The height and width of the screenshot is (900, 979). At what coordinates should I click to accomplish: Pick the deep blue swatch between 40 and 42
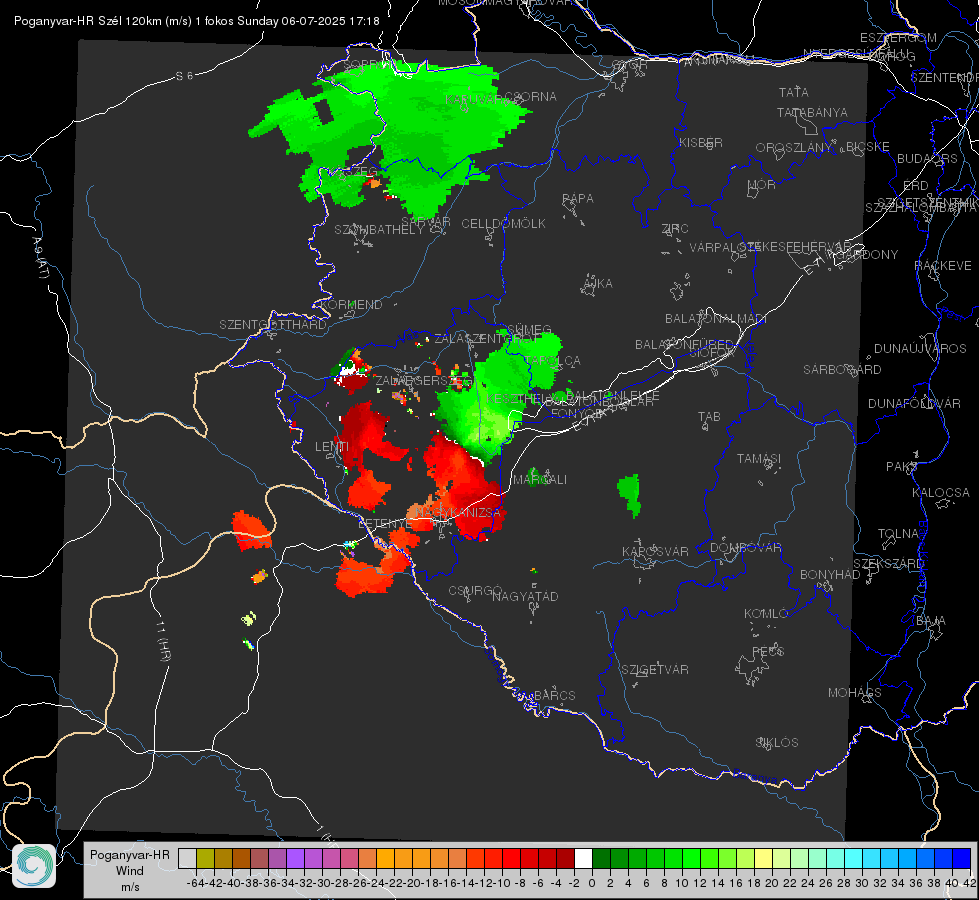coord(962,859)
